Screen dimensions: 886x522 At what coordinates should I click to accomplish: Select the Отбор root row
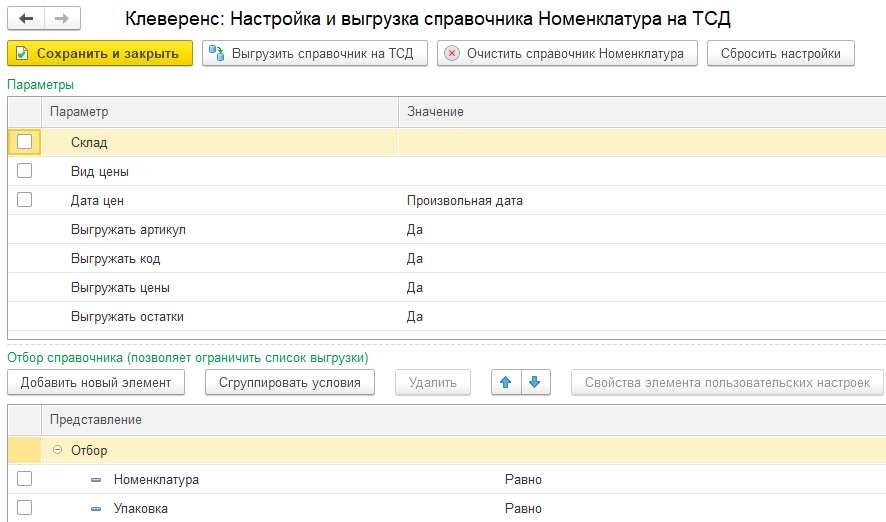click(446, 450)
